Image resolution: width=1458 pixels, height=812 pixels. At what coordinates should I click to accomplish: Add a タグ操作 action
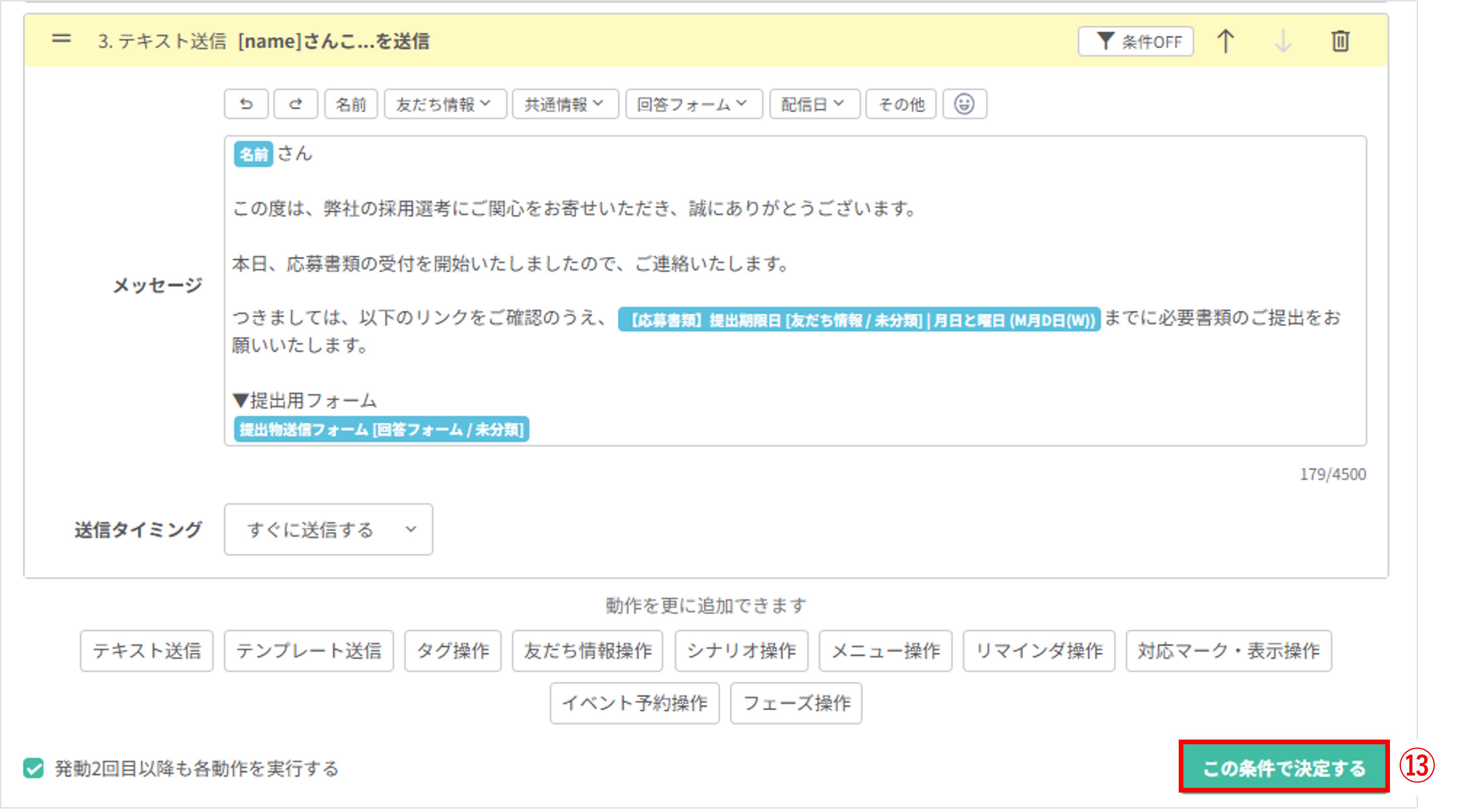(452, 651)
